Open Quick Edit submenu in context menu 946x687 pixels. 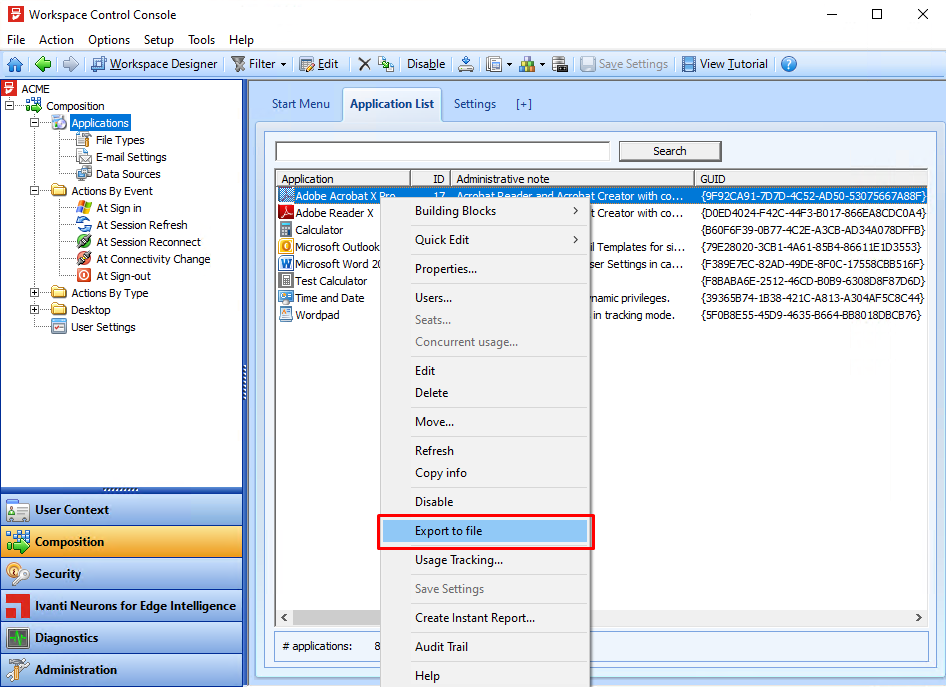coord(484,240)
